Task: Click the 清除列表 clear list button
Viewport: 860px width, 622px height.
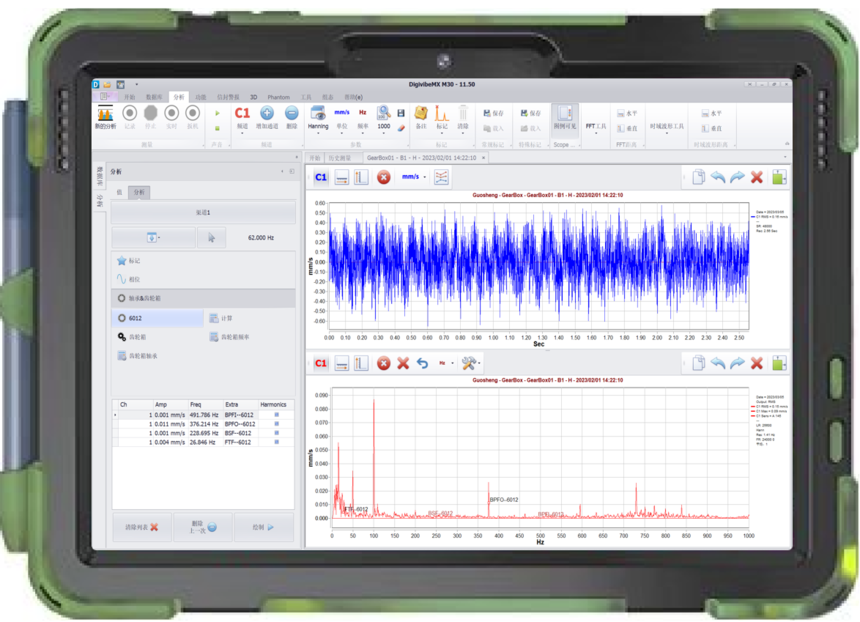Action: [x=141, y=526]
